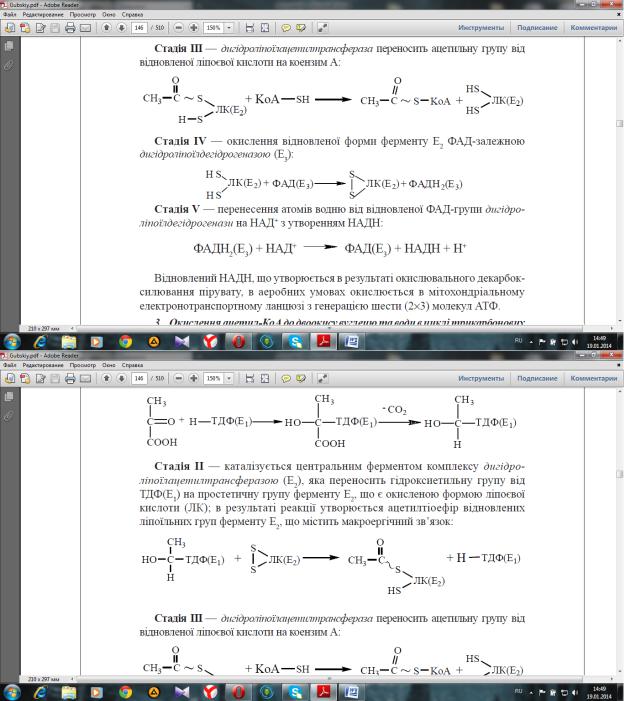The width and height of the screenshot is (624, 701).
Task: Click RU language indicator in upper tray
Action: coord(519,341)
